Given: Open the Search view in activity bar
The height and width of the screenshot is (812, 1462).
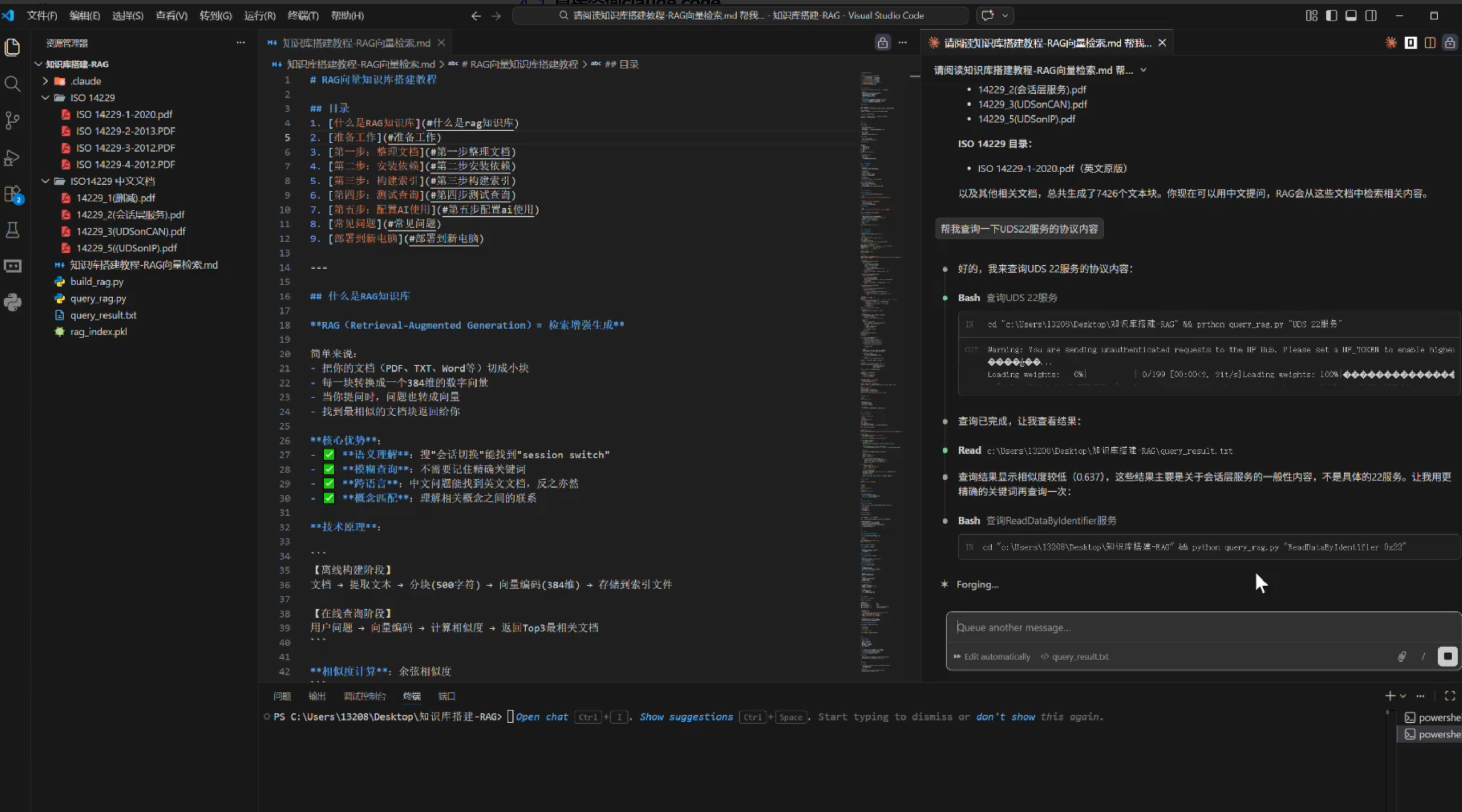Looking at the screenshot, I should (13, 85).
